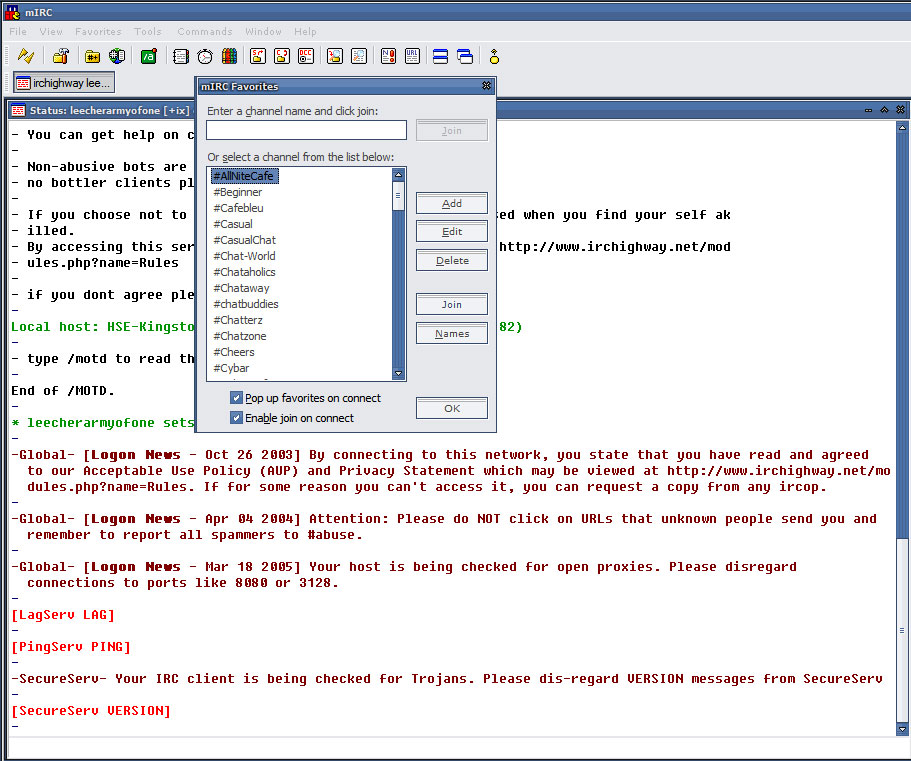
Task: Click the DCC Send file icon
Action: coord(257,56)
